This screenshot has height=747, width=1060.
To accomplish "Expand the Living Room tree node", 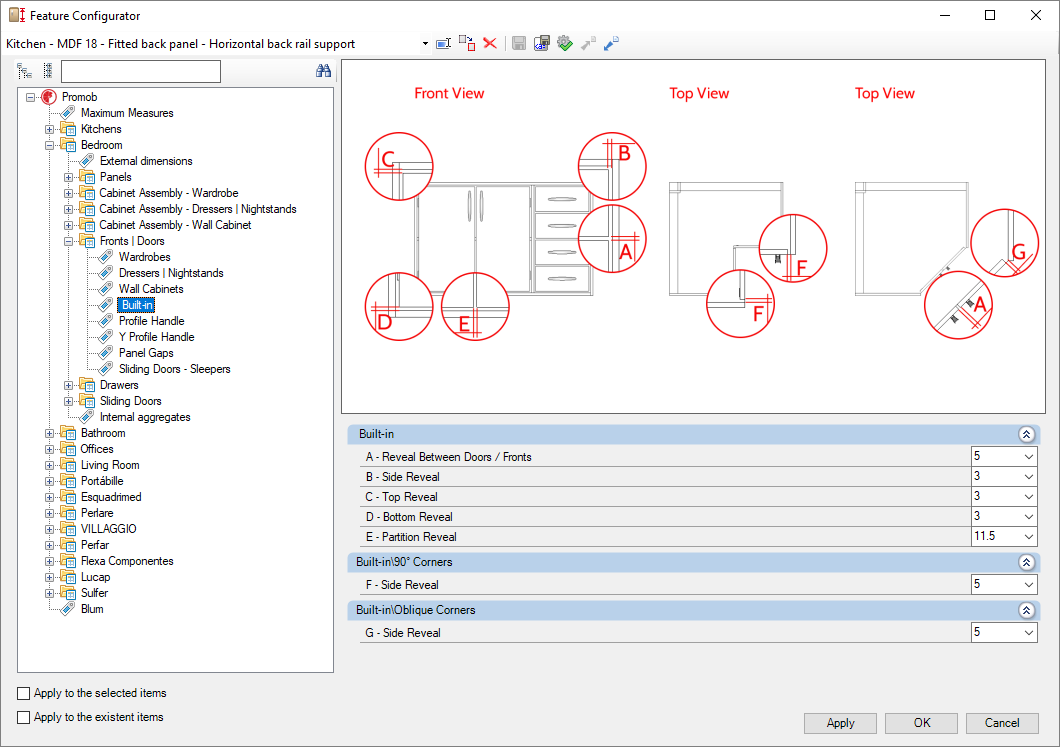I will (49, 465).
